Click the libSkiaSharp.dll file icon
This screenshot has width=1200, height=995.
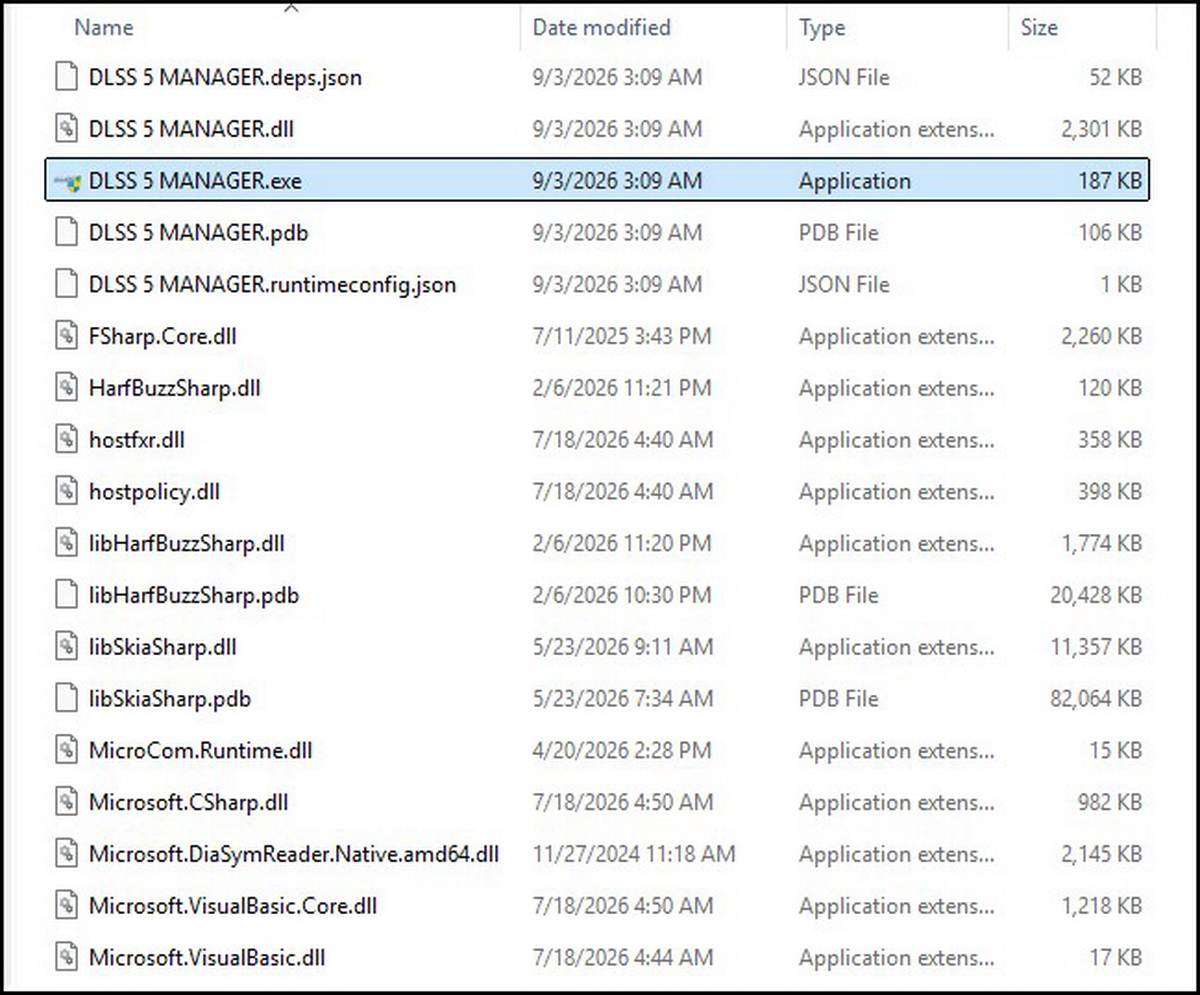coord(66,647)
